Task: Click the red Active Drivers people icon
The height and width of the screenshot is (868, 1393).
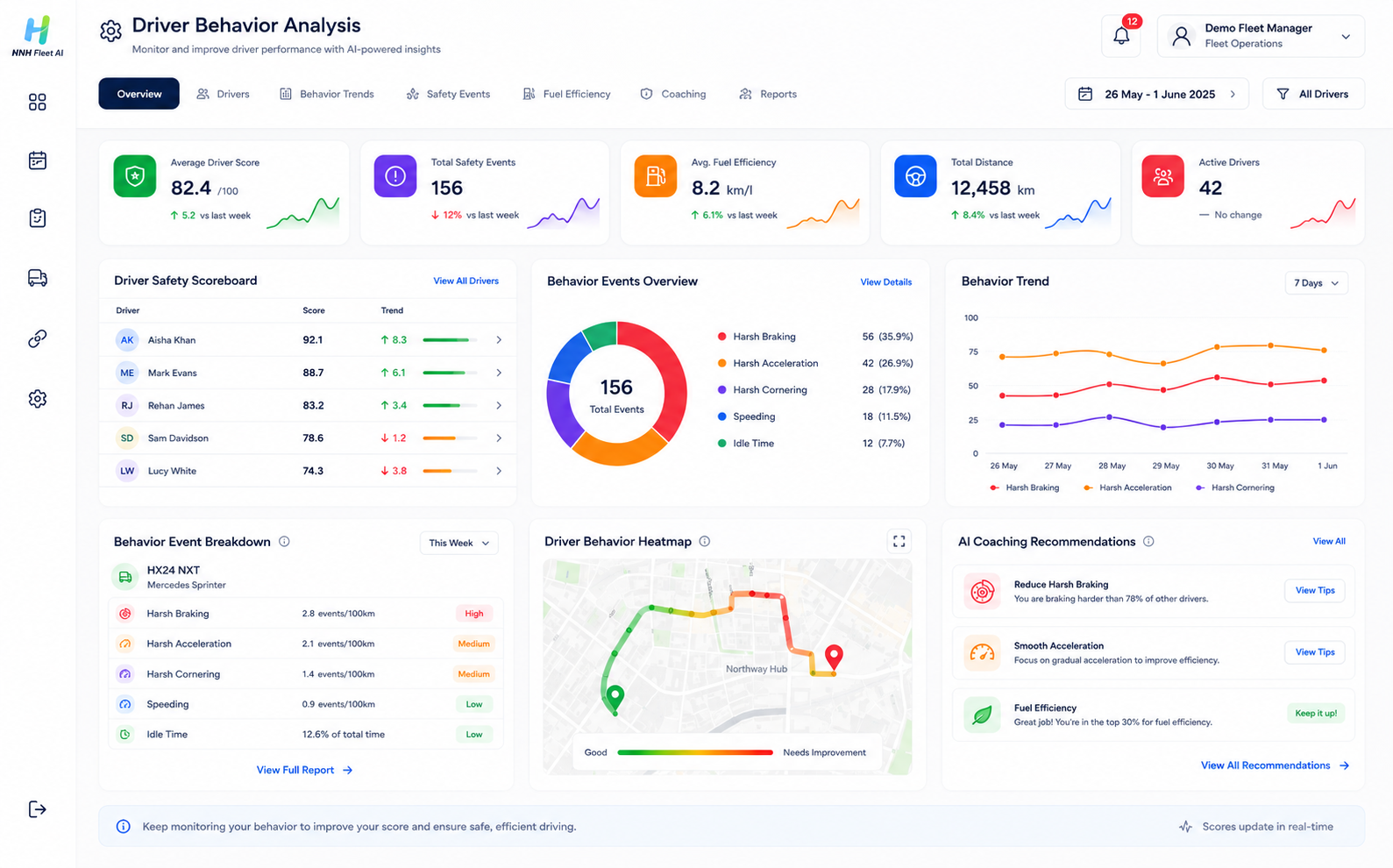Action: (1163, 176)
